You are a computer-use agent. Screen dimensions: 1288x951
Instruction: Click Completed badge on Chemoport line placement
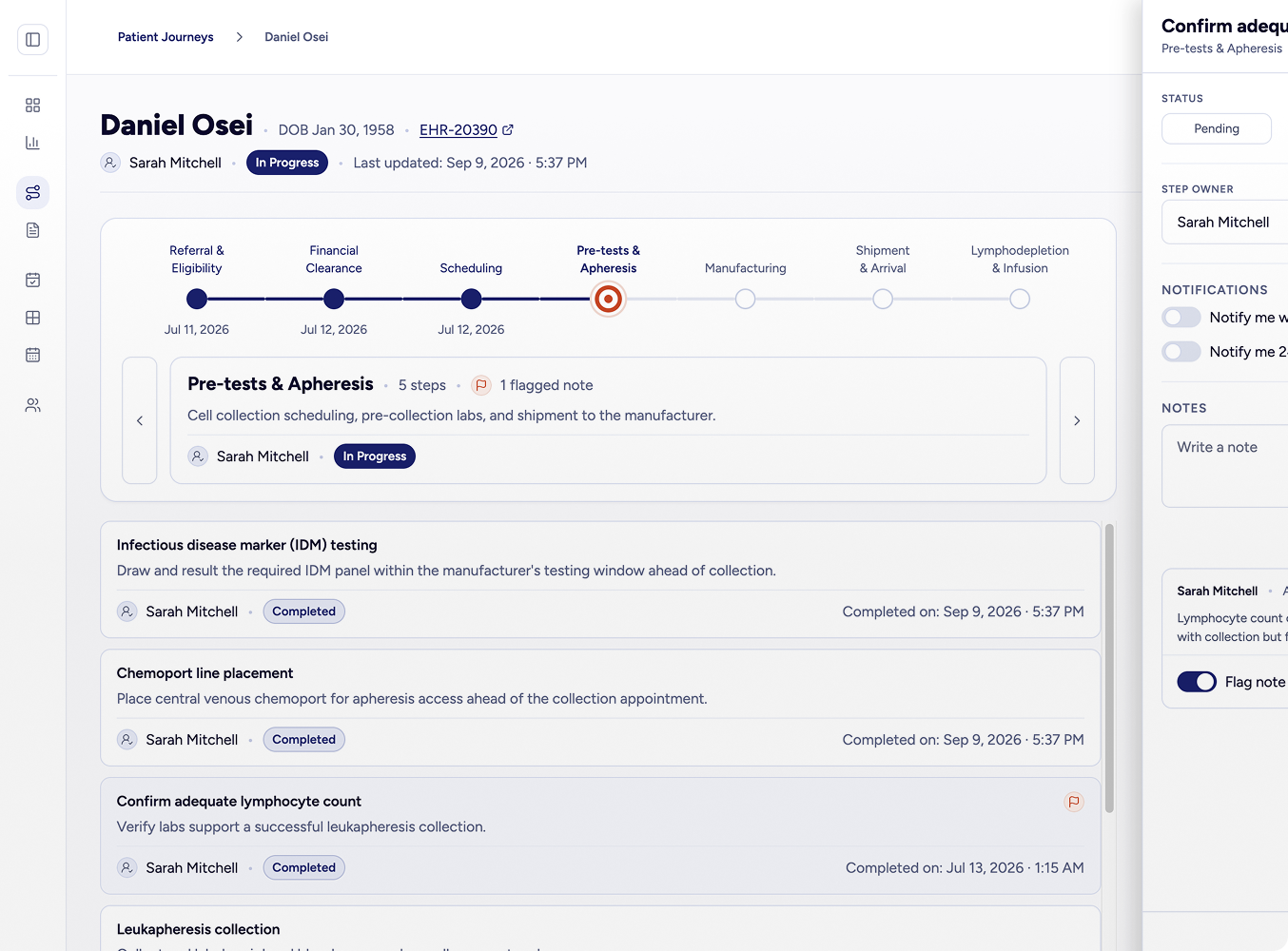(304, 740)
